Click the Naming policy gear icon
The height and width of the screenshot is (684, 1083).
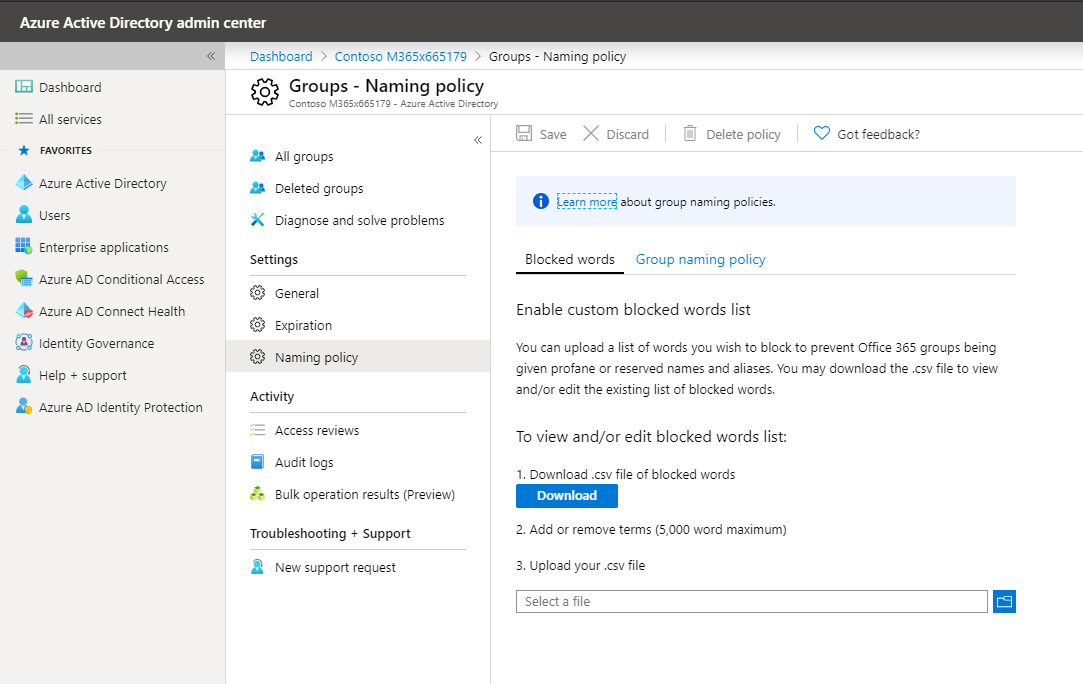[258, 357]
